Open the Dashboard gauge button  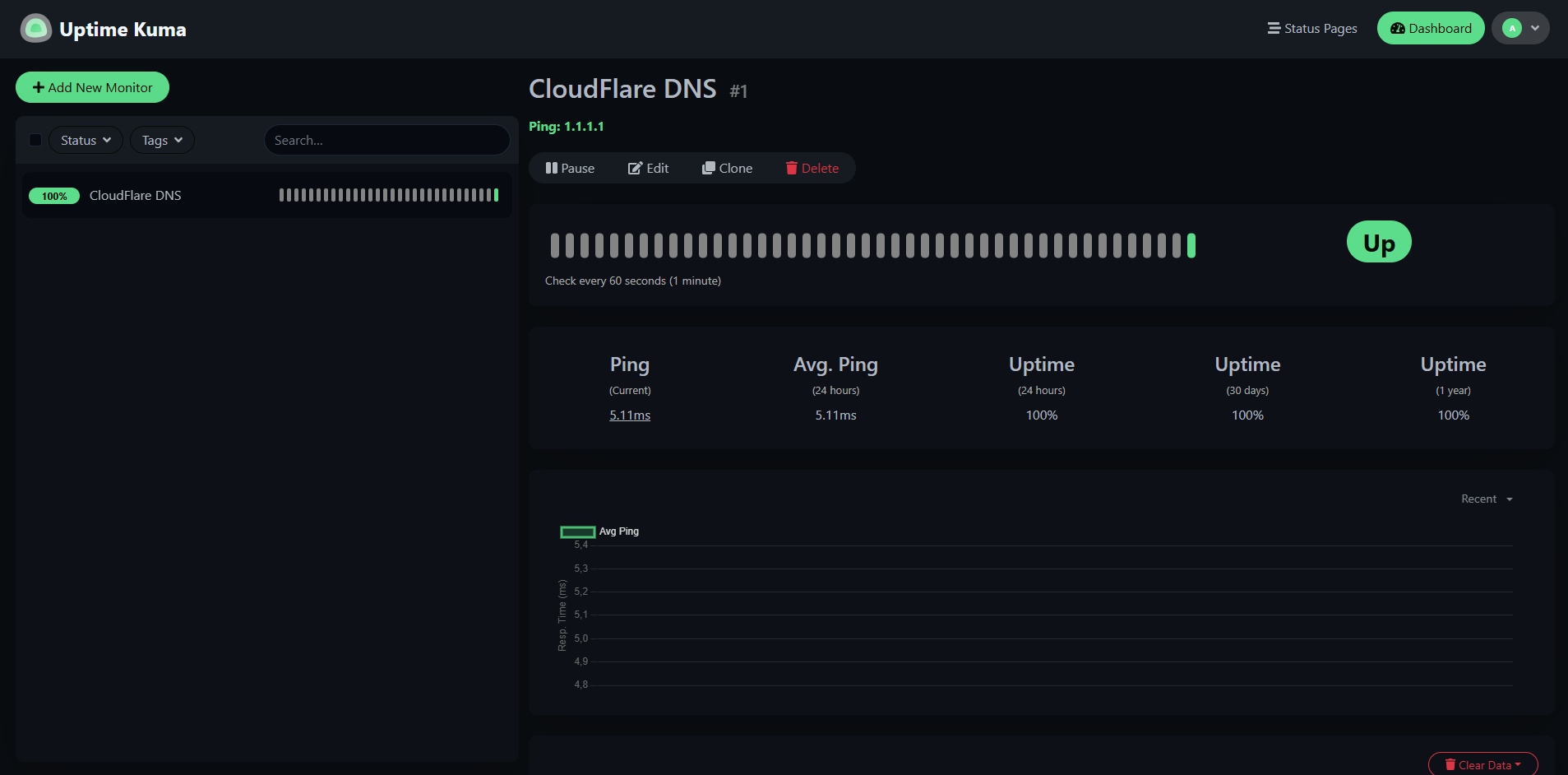click(1431, 28)
